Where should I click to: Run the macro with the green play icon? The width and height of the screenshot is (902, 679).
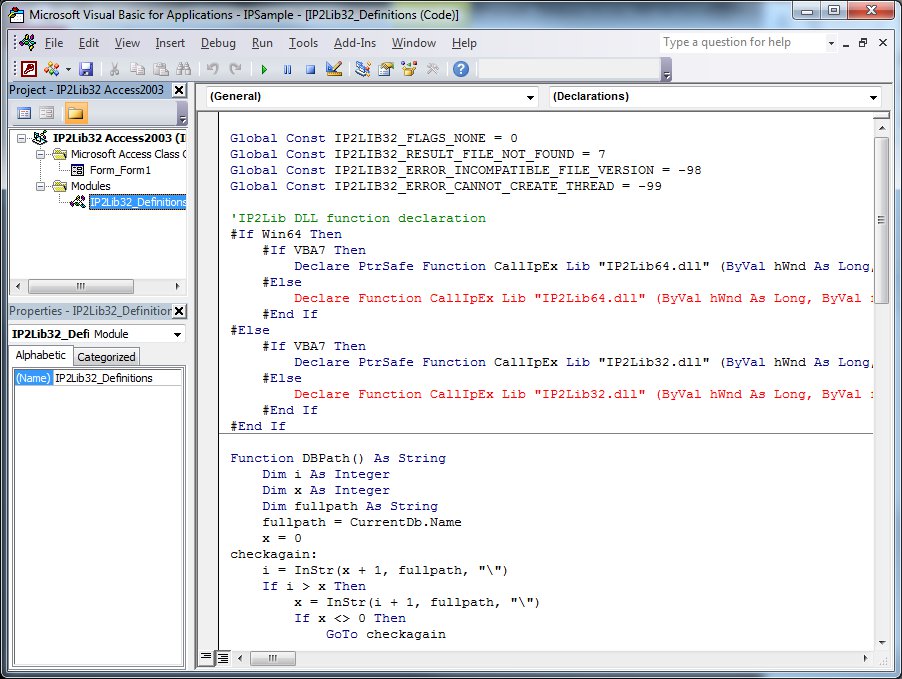click(264, 70)
